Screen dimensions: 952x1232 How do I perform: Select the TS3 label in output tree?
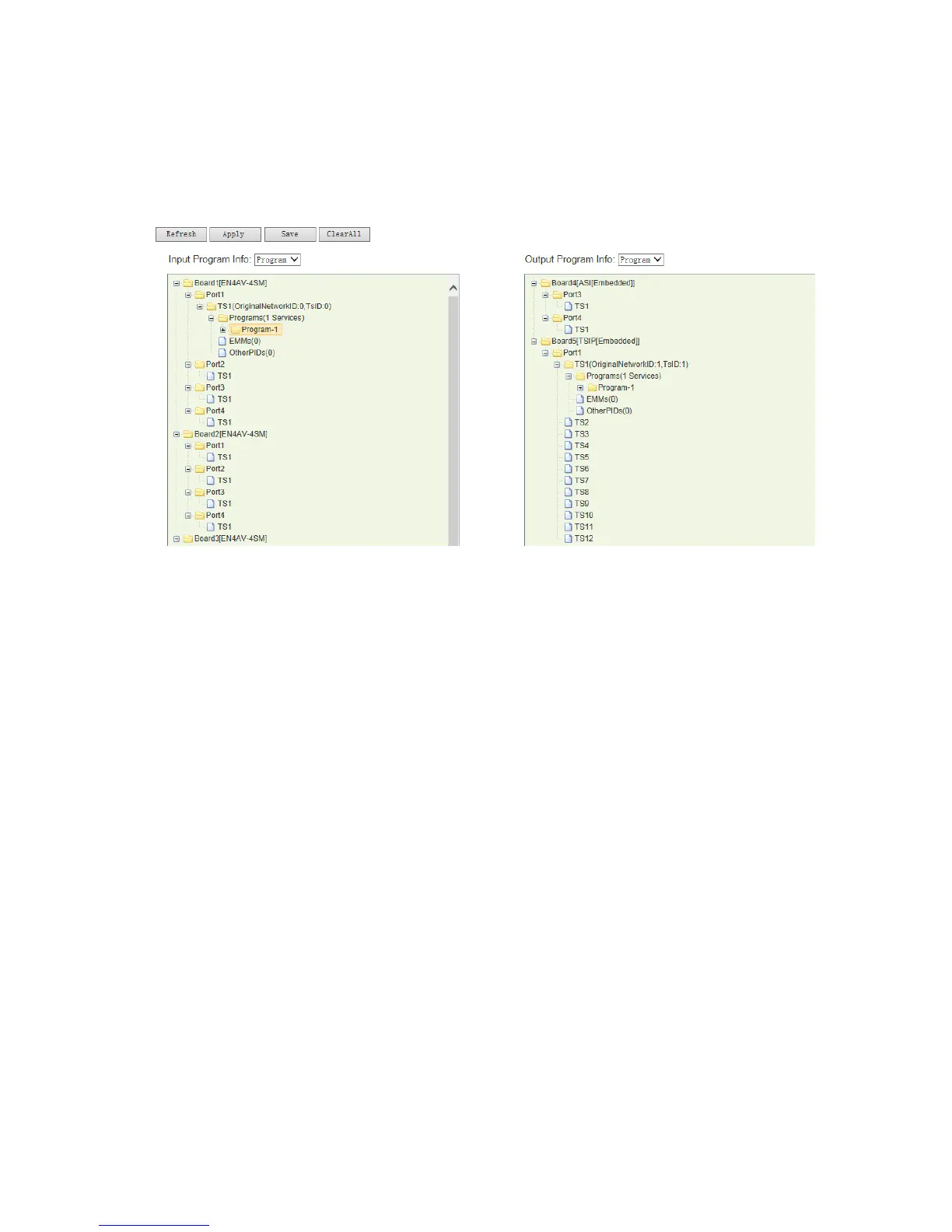[582, 434]
